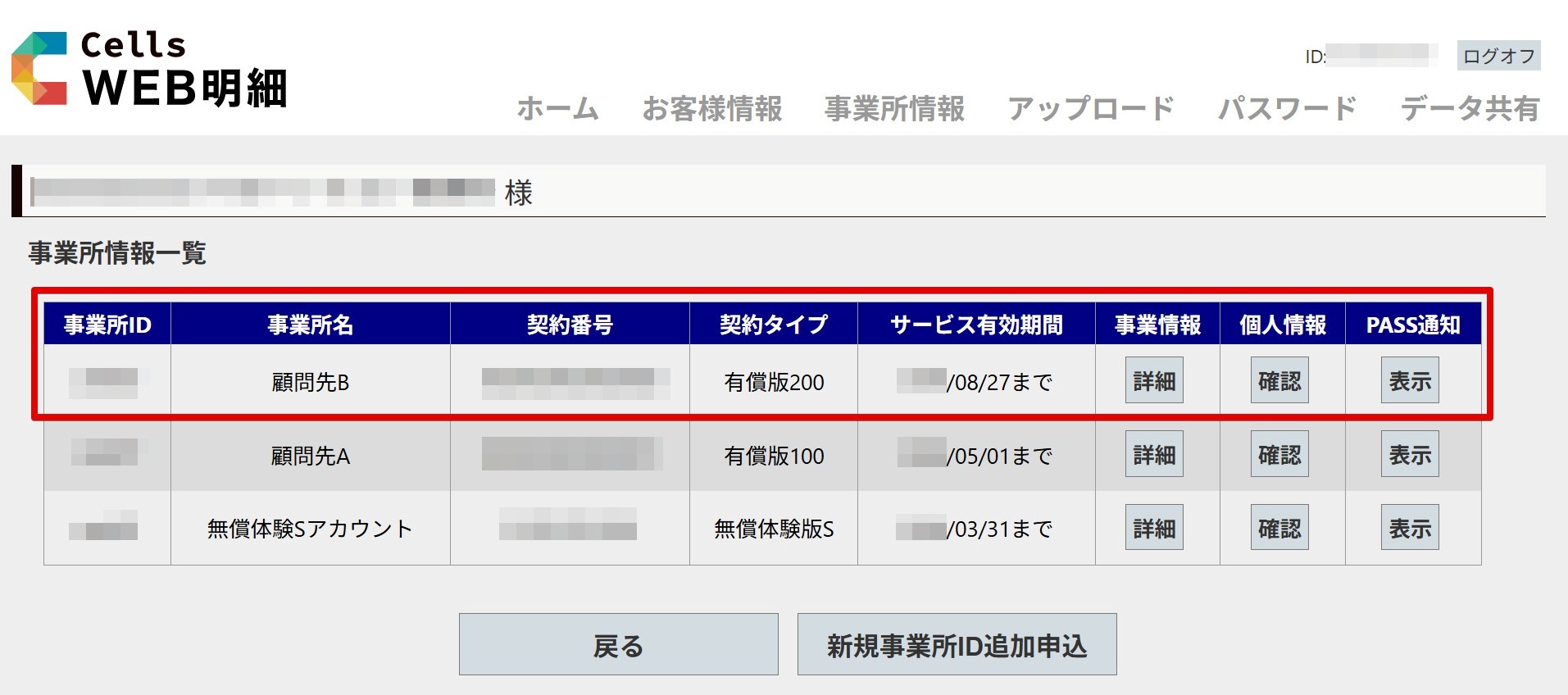Screen dimensions: 1568x695
Task: Open the ホーム menu
Action: pos(557,109)
